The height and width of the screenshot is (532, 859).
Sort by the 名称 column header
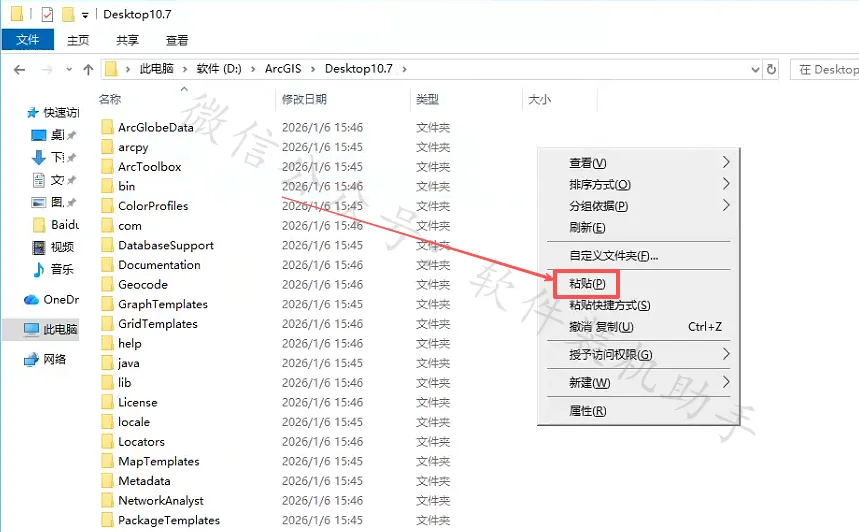[x=110, y=99]
